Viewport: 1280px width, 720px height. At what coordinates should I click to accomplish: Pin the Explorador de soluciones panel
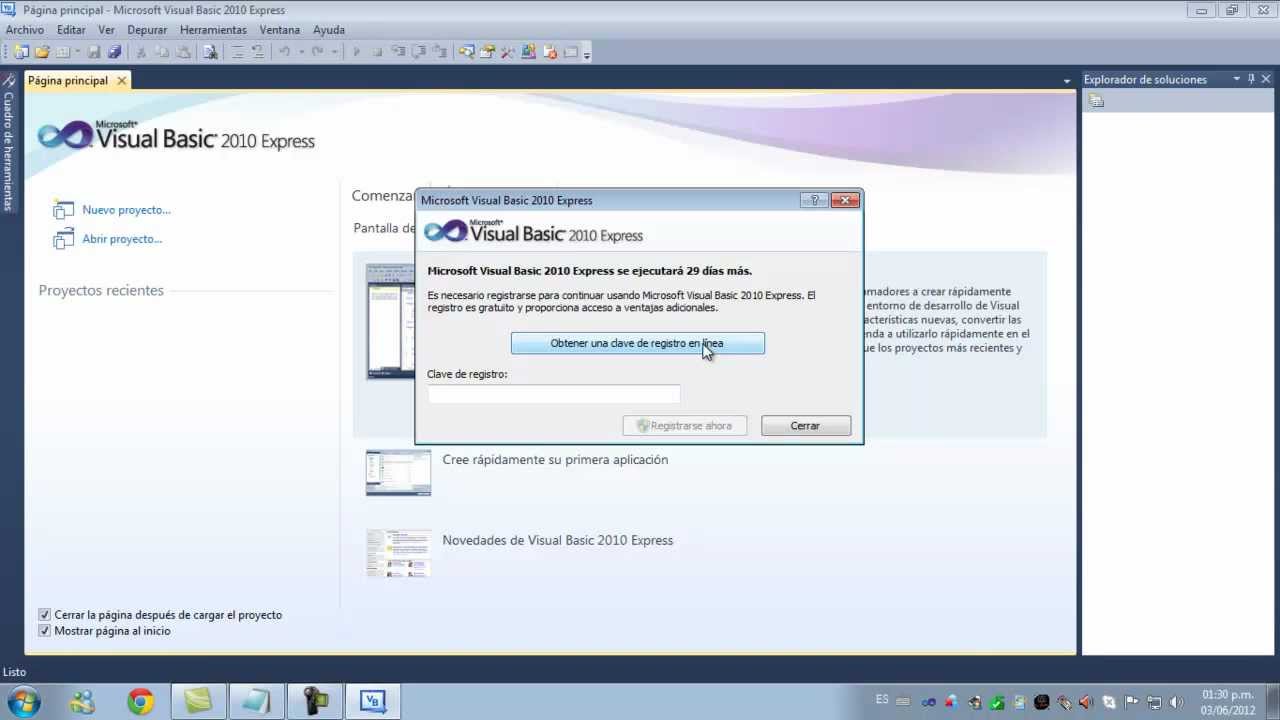1251,79
